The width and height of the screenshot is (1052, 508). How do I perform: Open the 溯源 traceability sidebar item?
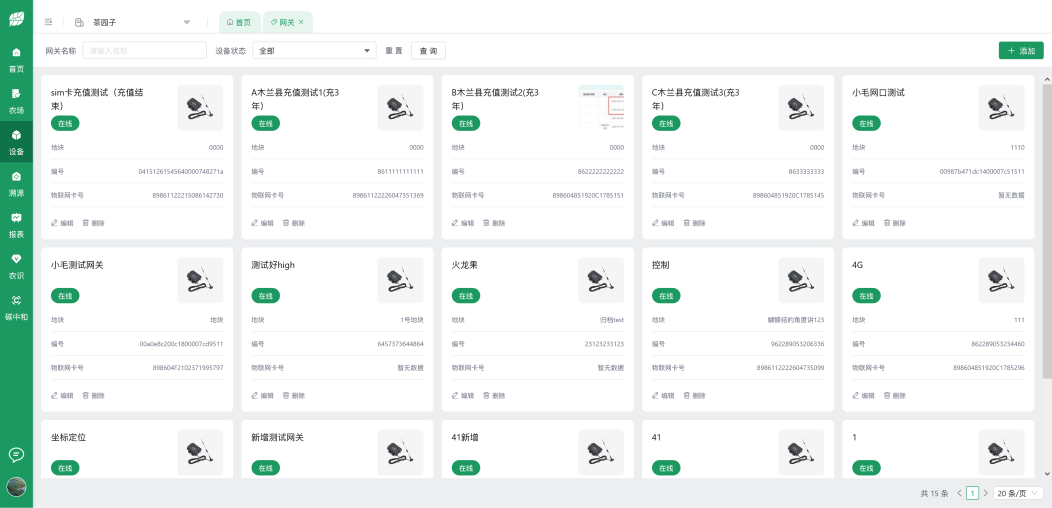pos(16,184)
